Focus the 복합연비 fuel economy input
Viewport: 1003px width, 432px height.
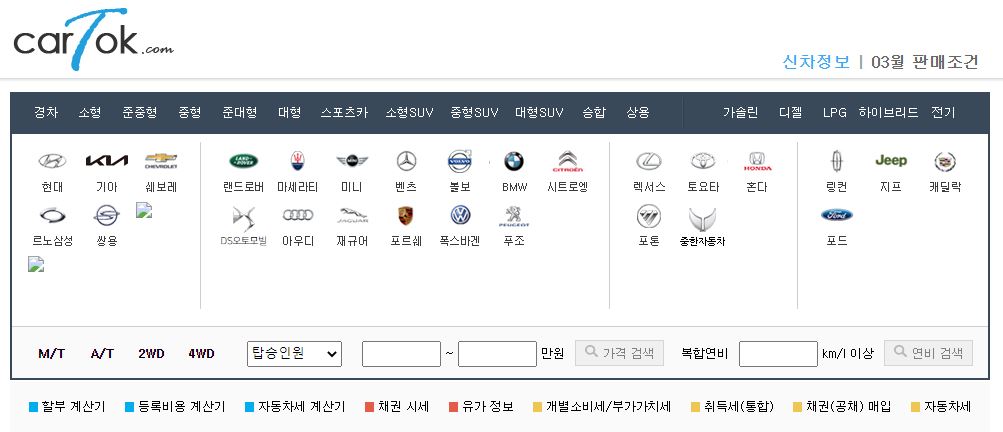tap(778, 354)
